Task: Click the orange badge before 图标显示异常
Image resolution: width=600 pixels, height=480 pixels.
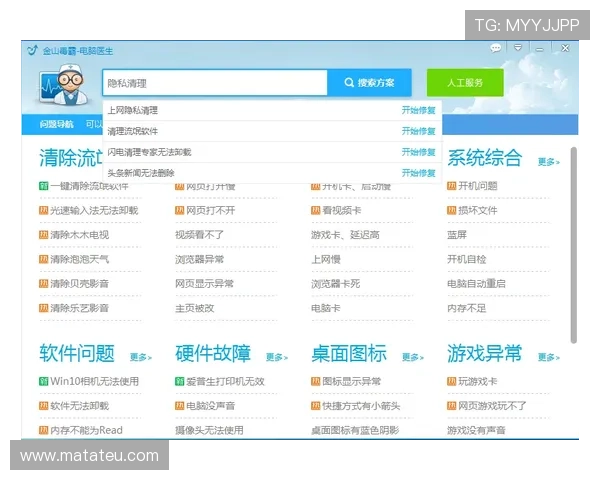Action: [x=315, y=381]
